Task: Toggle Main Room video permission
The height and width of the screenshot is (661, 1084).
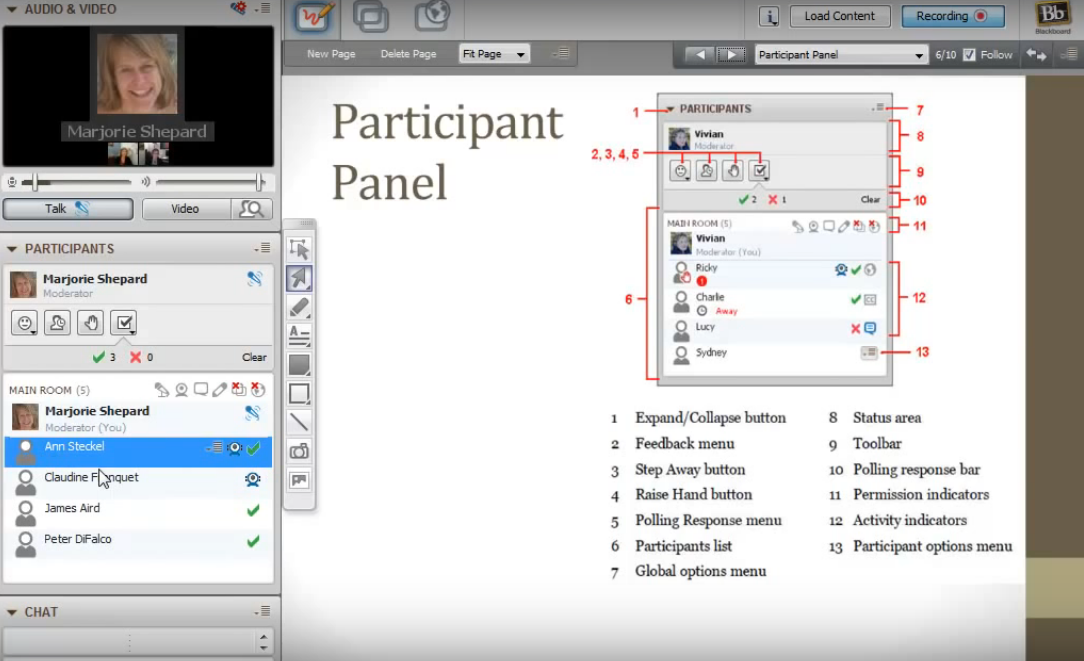Action: pyautogui.click(x=181, y=390)
